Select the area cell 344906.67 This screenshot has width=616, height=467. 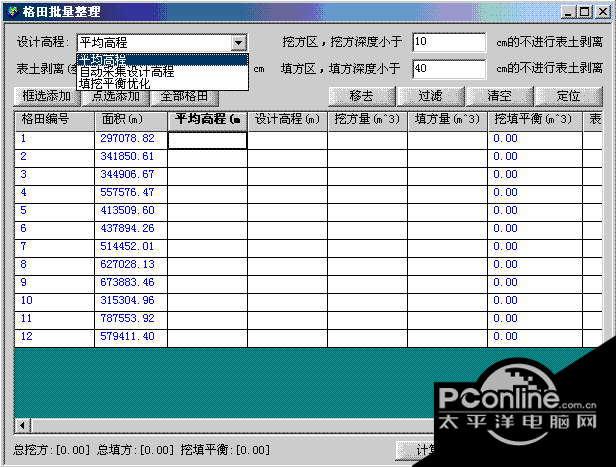(131, 176)
